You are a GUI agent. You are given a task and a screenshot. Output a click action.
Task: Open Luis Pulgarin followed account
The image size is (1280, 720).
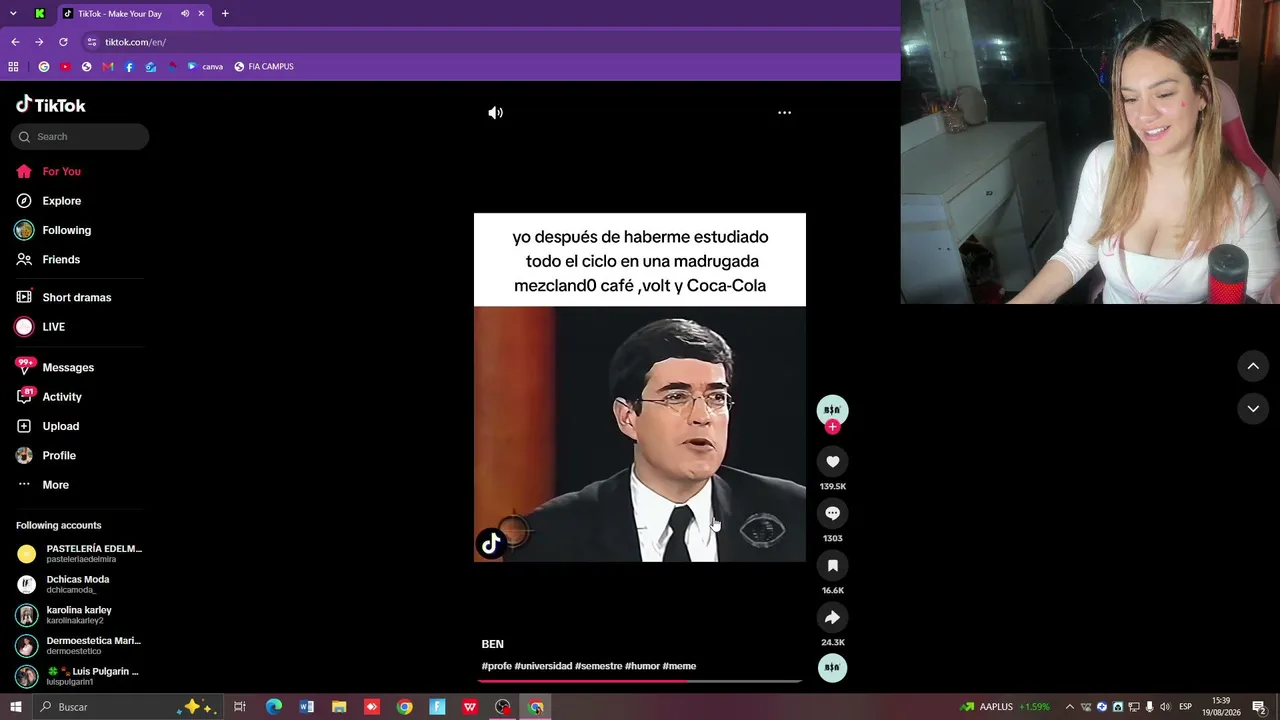pyautogui.click(x=78, y=676)
